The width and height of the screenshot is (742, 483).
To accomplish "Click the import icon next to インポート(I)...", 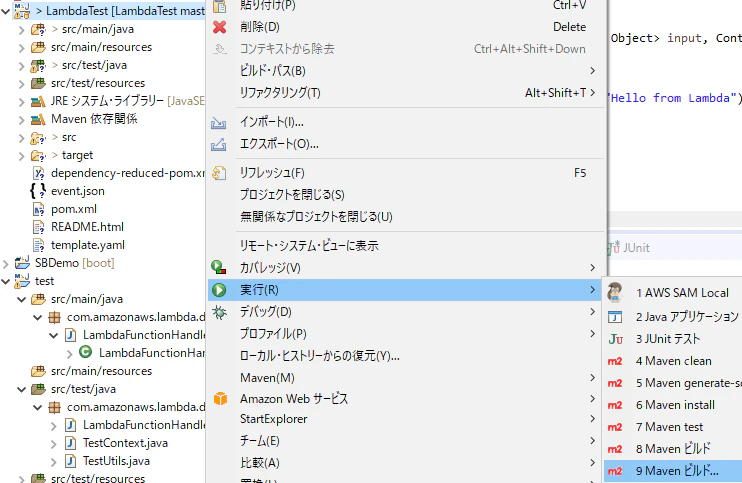I will (x=218, y=123).
